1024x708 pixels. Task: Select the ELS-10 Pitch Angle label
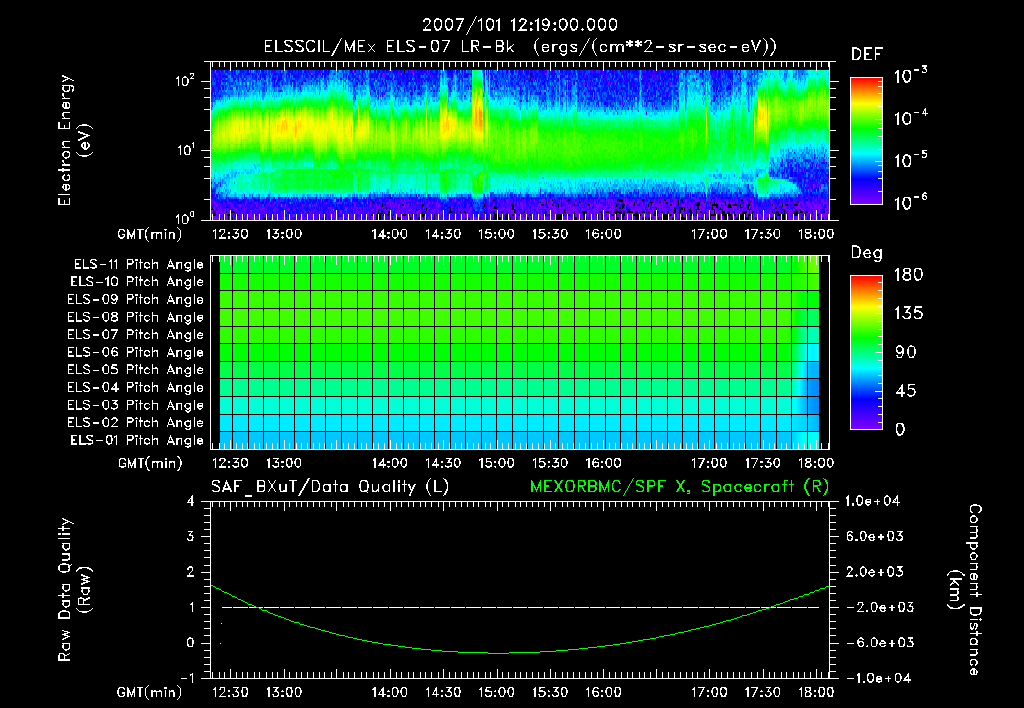(137, 282)
